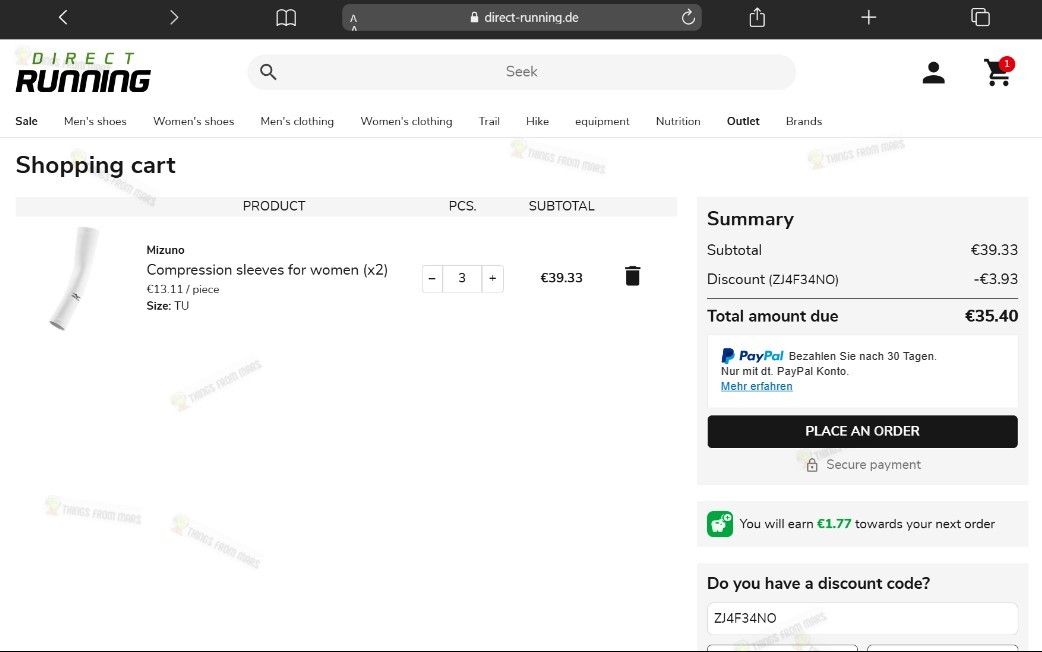This screenshot has height=652, width=1042.
Task: Show all tabs with the tabs overview icon
Action: (980, 17)
